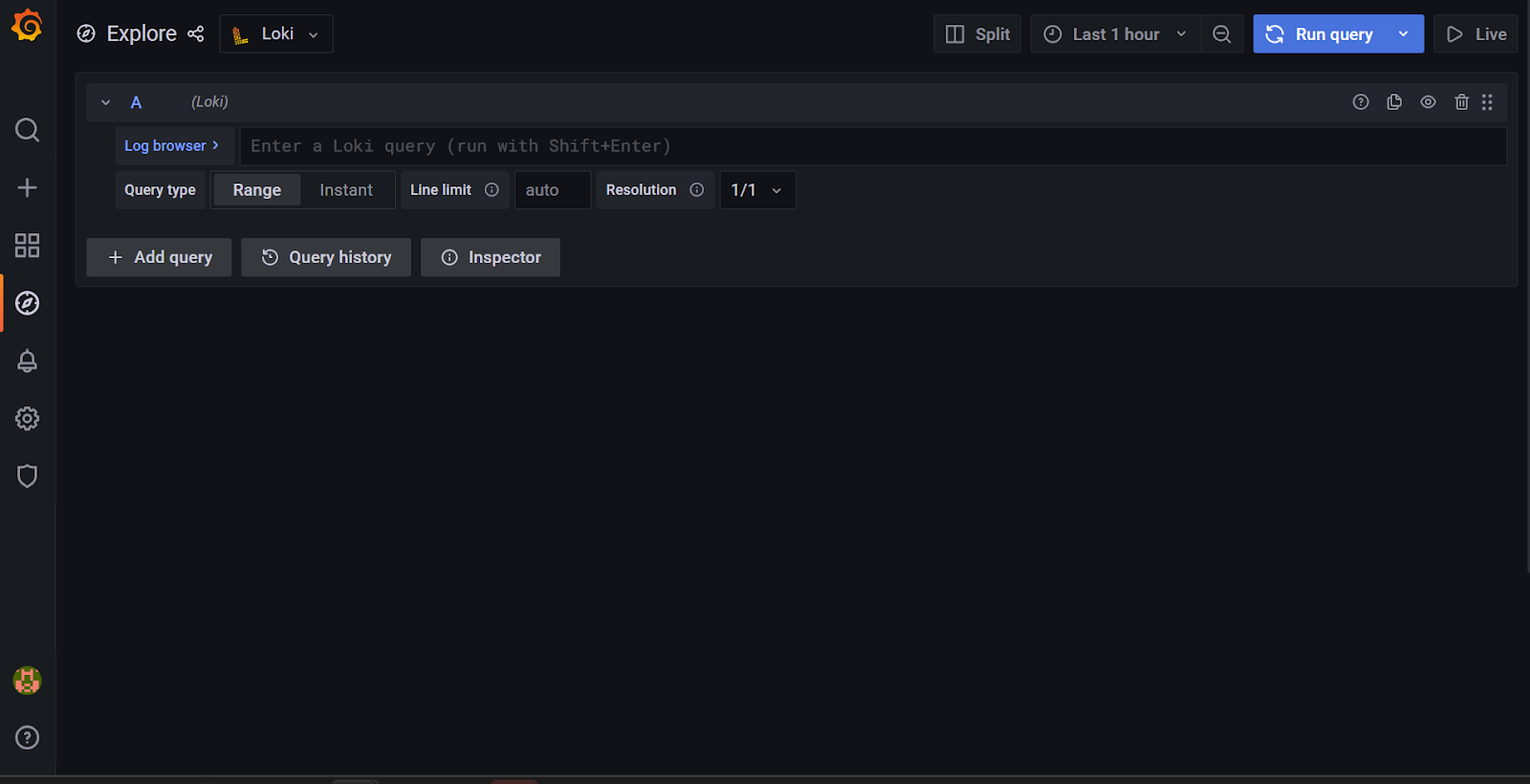The width and height of the screenshot is (1530, 784).
Task: Collapse query row A chevron
Action: tap(106, 102)
